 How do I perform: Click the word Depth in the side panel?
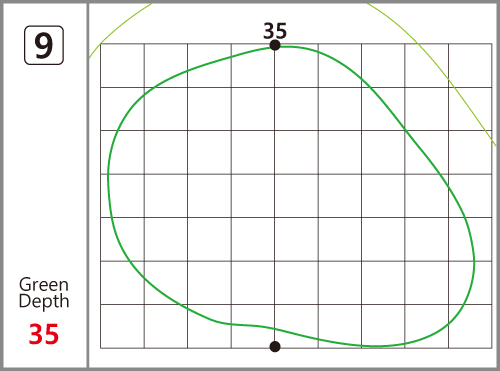[x=44, y=301]
